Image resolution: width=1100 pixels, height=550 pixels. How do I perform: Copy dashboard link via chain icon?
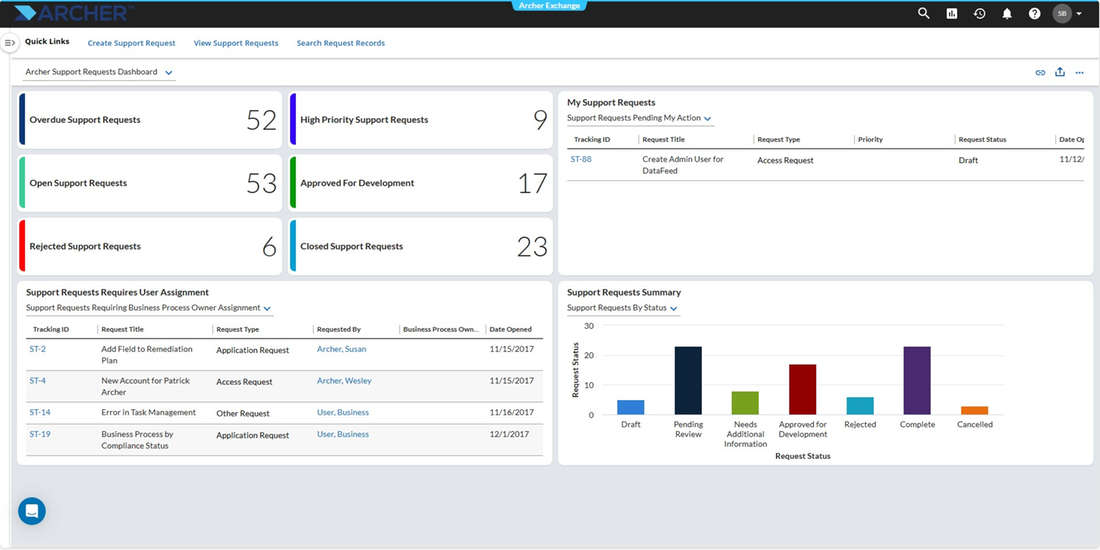(1040, 72)
